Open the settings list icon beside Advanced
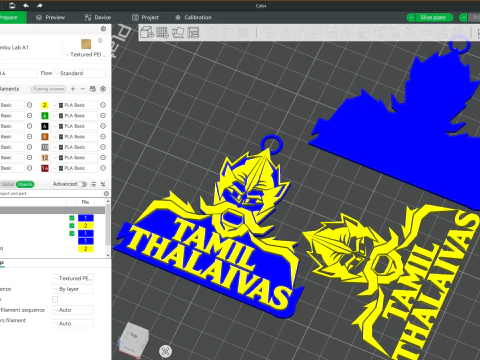This screenshot has height=360, width=480. [x=94, y=184]
